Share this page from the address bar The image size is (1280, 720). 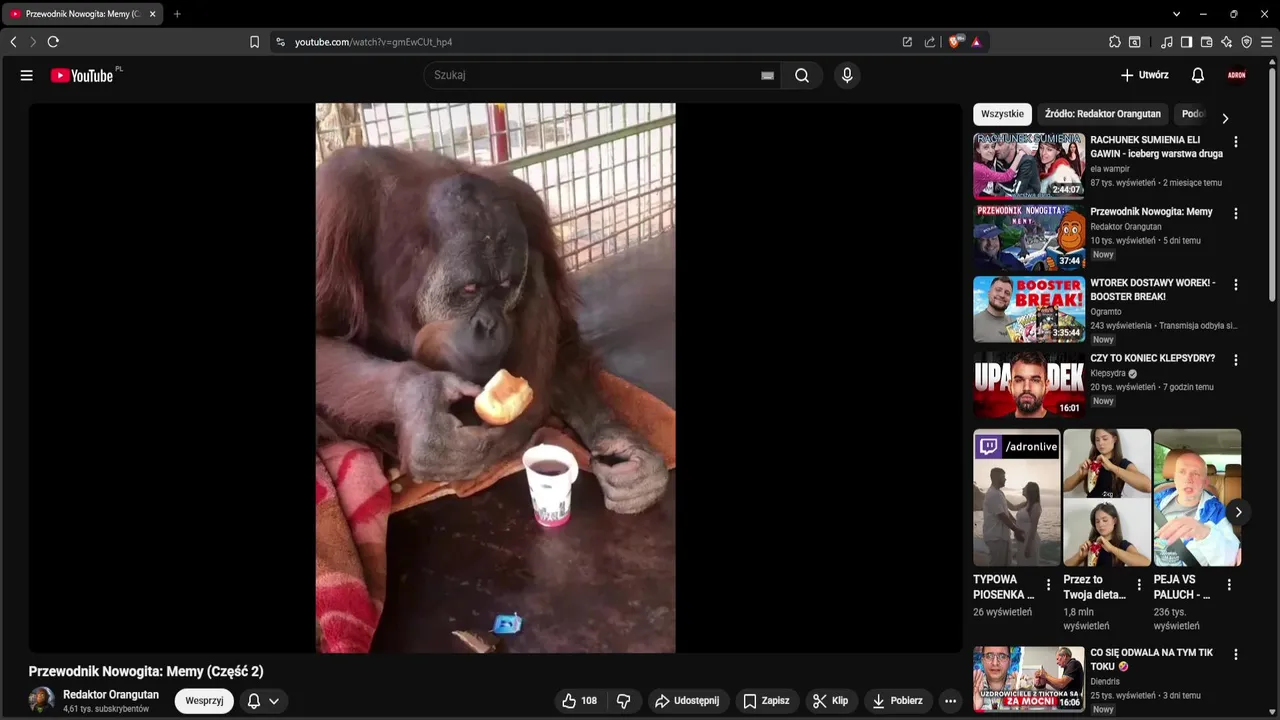tap(930, 42)
